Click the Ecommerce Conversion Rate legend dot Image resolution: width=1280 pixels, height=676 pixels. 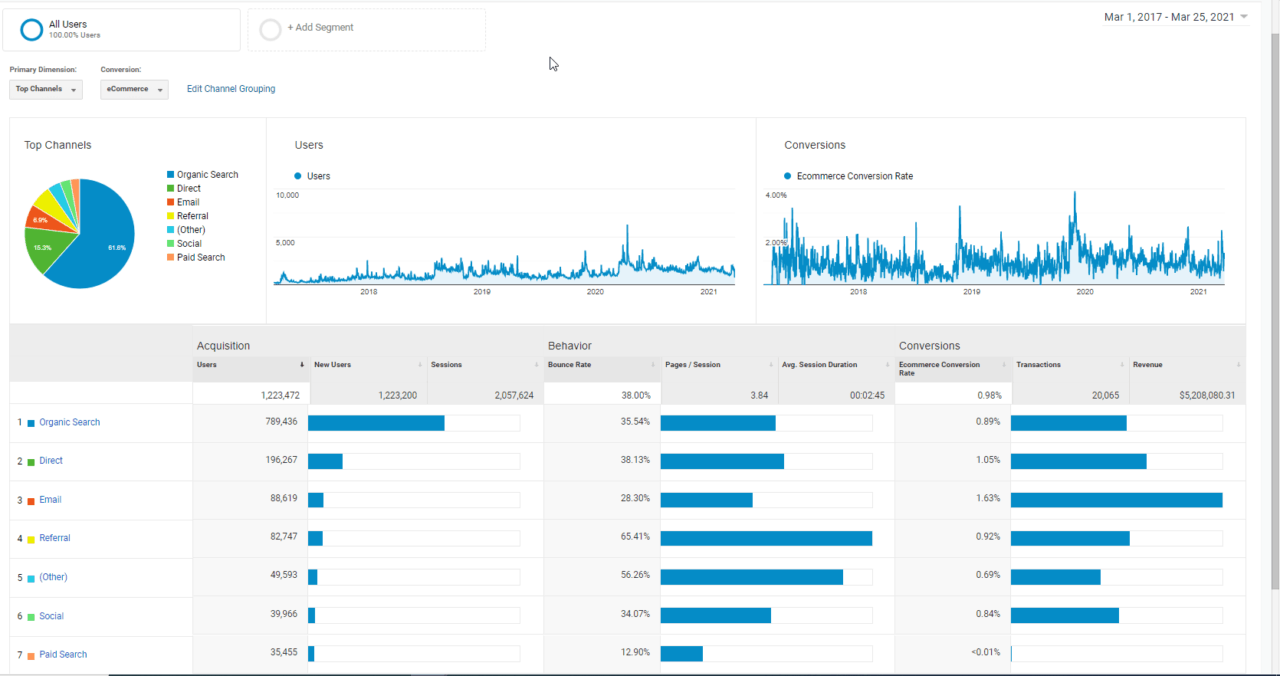(788, 176)
